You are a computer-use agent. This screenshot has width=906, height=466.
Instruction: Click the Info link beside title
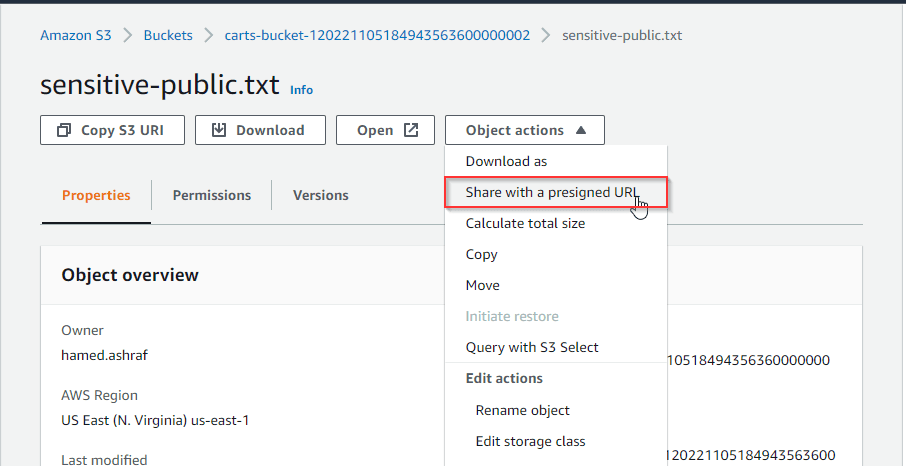301,90
